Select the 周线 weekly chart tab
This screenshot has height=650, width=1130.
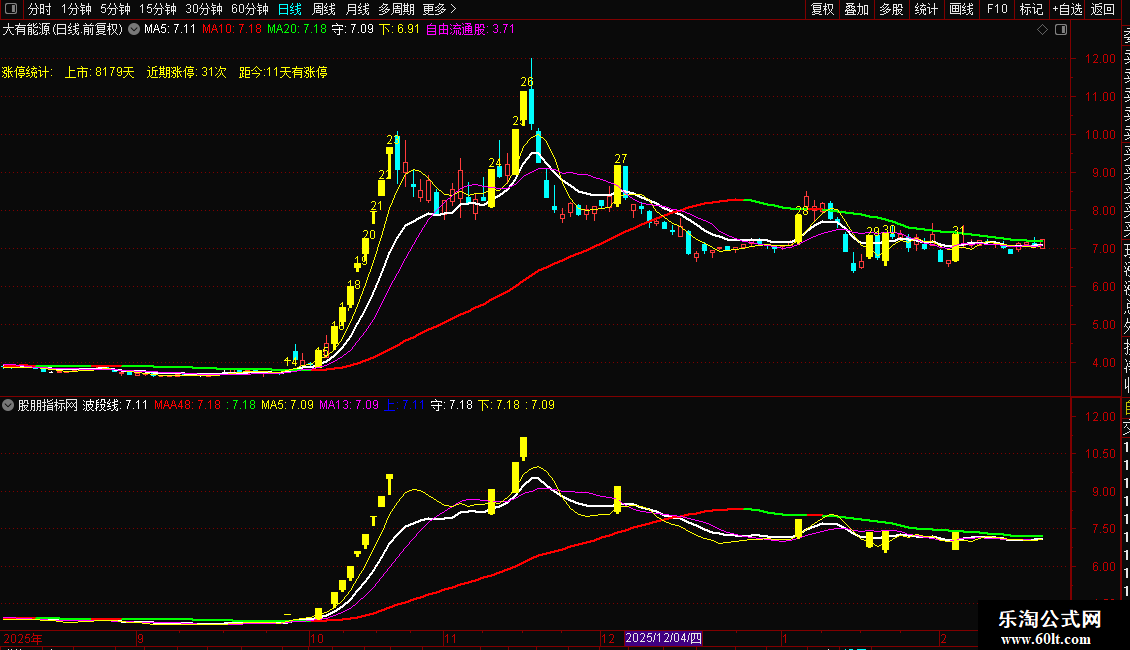(324, 9)
